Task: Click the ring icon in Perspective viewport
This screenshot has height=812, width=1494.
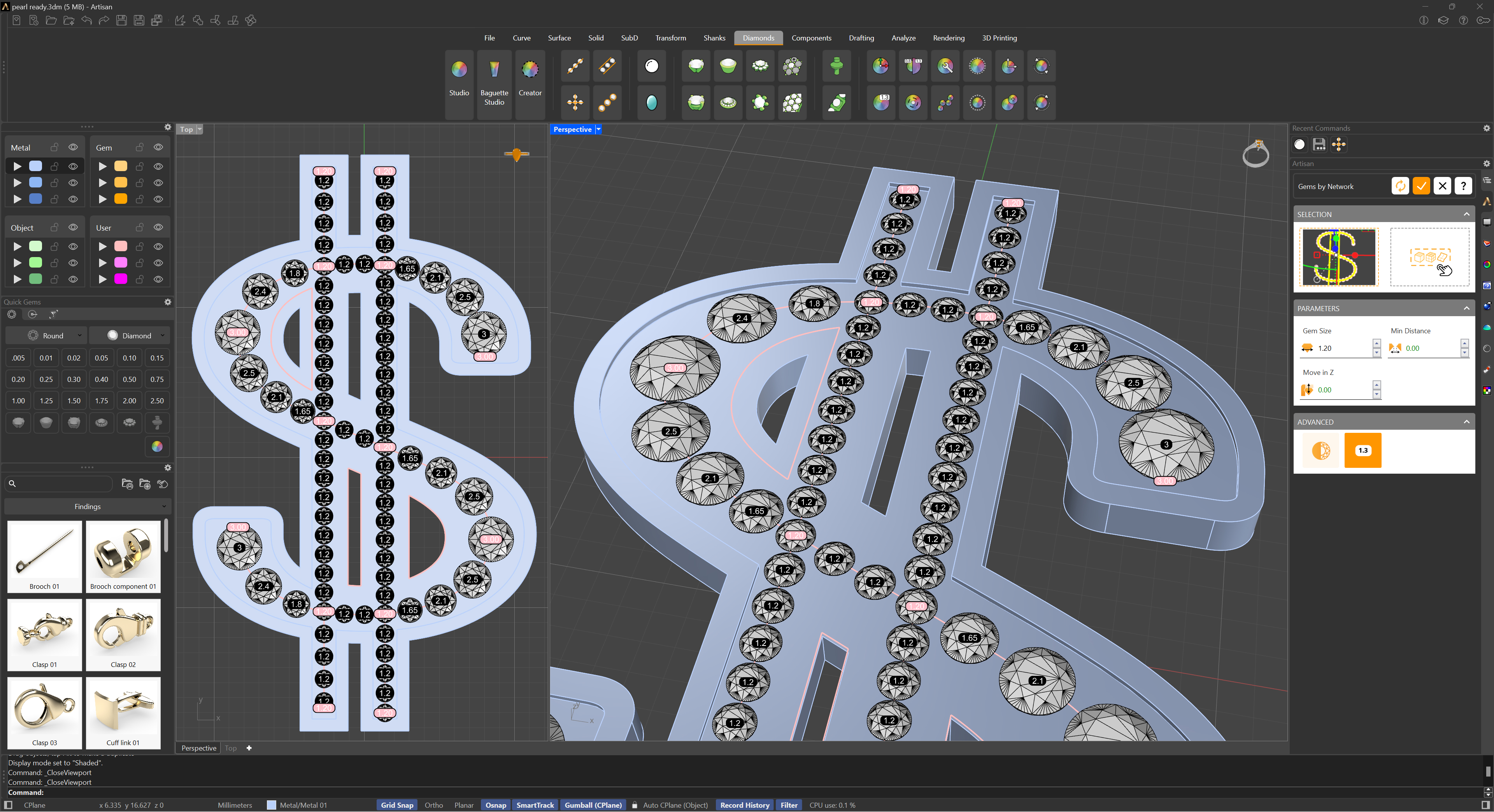Action: tap(1256, 154)
